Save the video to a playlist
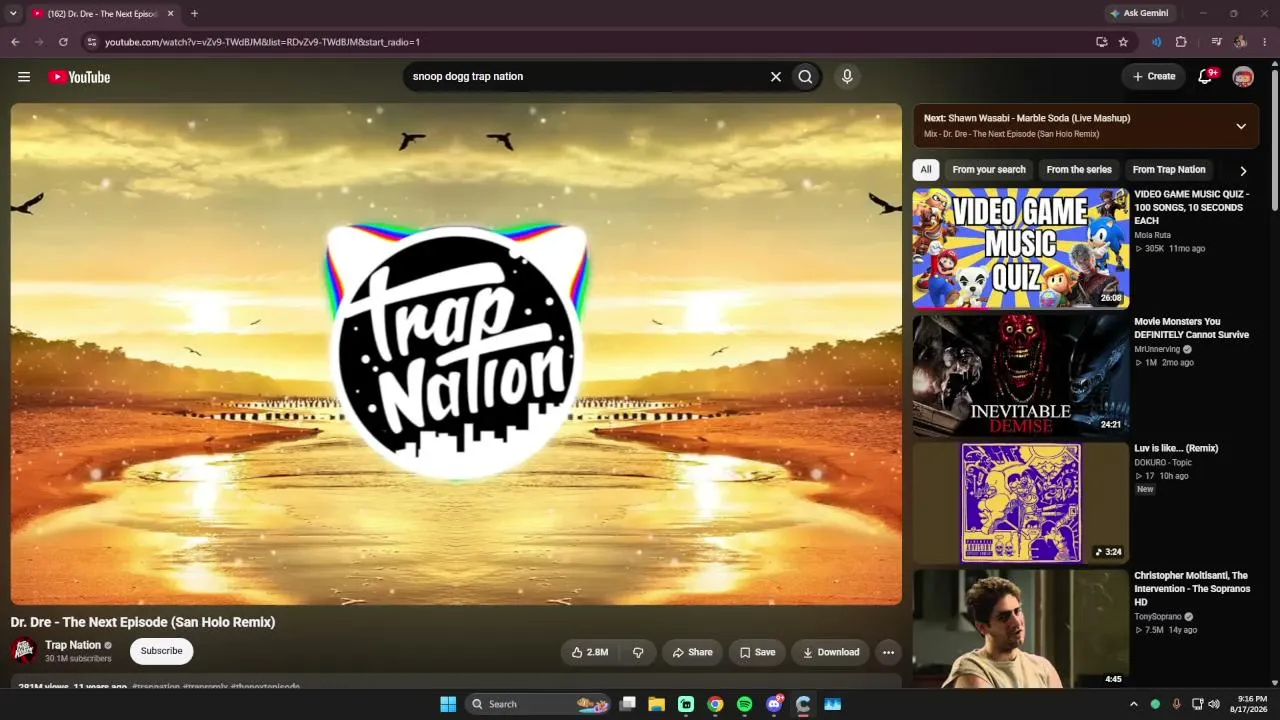 click(757, 652)
